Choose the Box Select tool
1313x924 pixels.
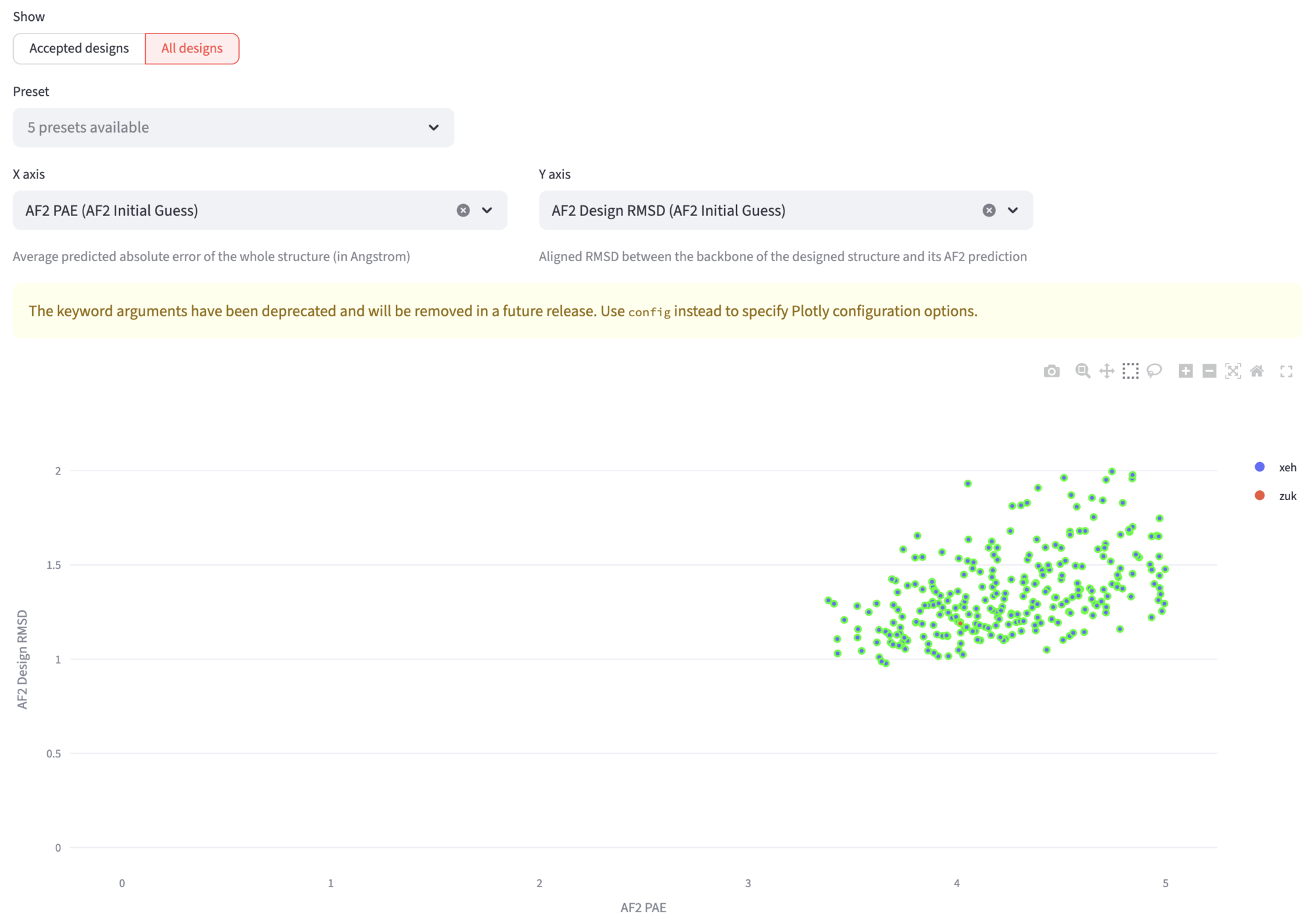coord(1130,371)
